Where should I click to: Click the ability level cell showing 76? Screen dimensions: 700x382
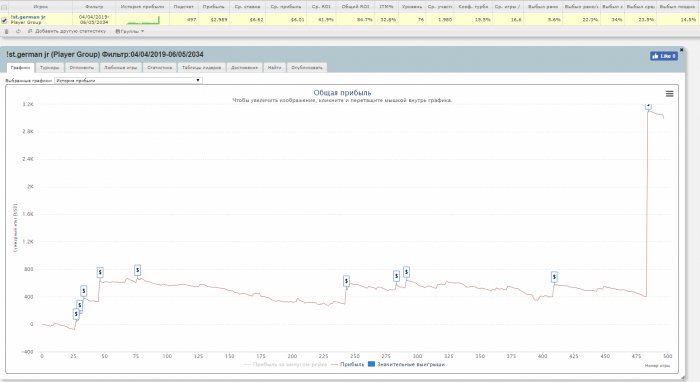point(412,20)
